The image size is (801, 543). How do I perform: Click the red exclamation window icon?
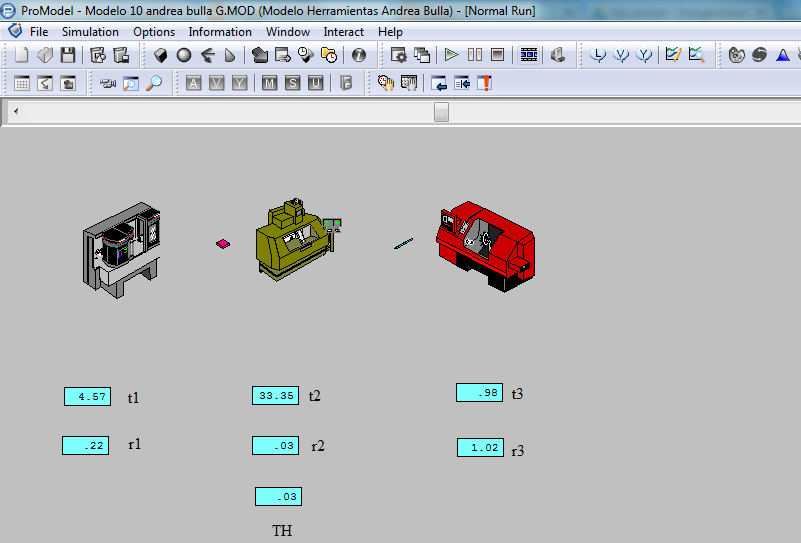coord(484,83)
